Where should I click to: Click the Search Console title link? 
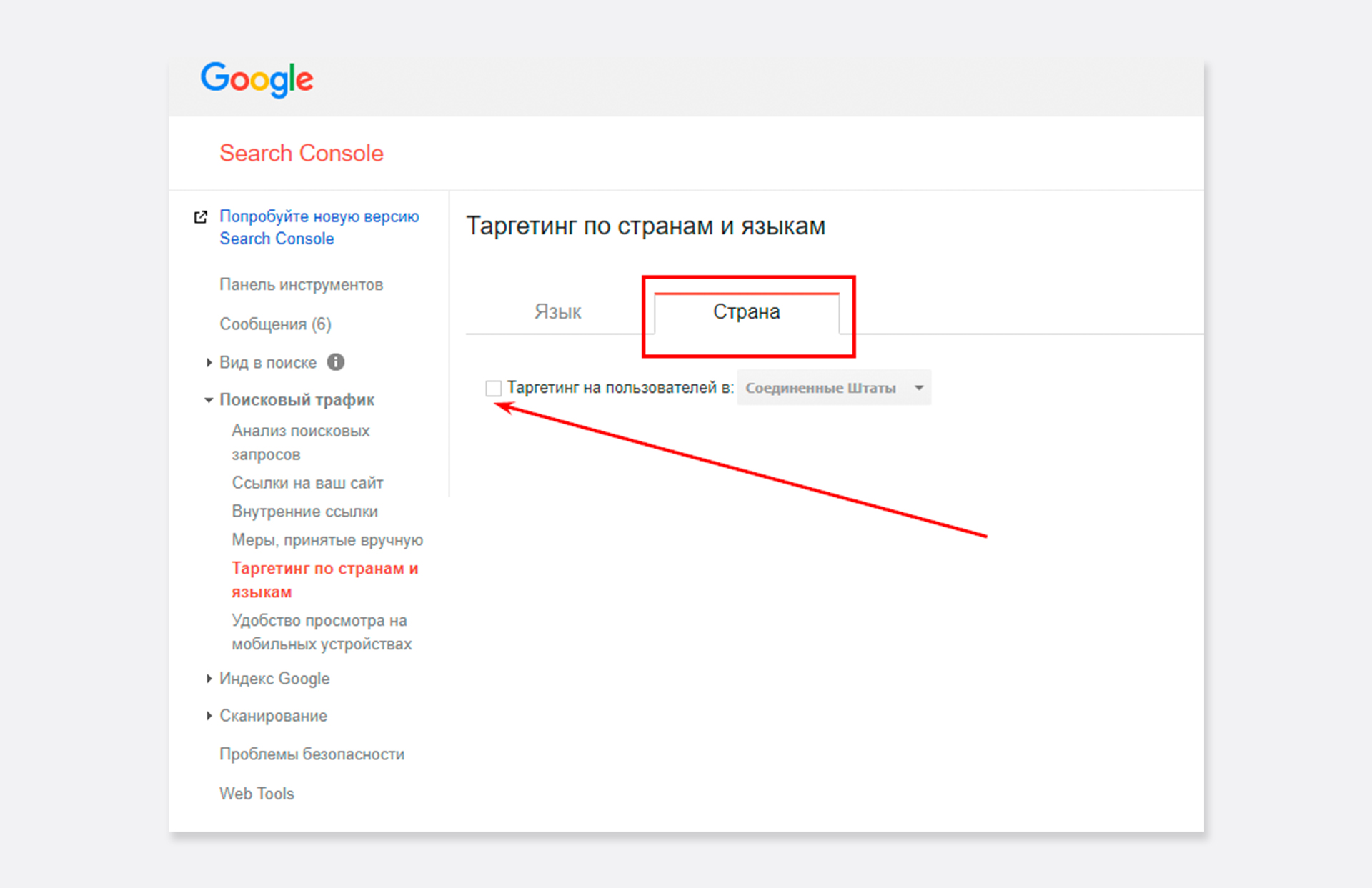pyautogui.click(x=301, y=153)
